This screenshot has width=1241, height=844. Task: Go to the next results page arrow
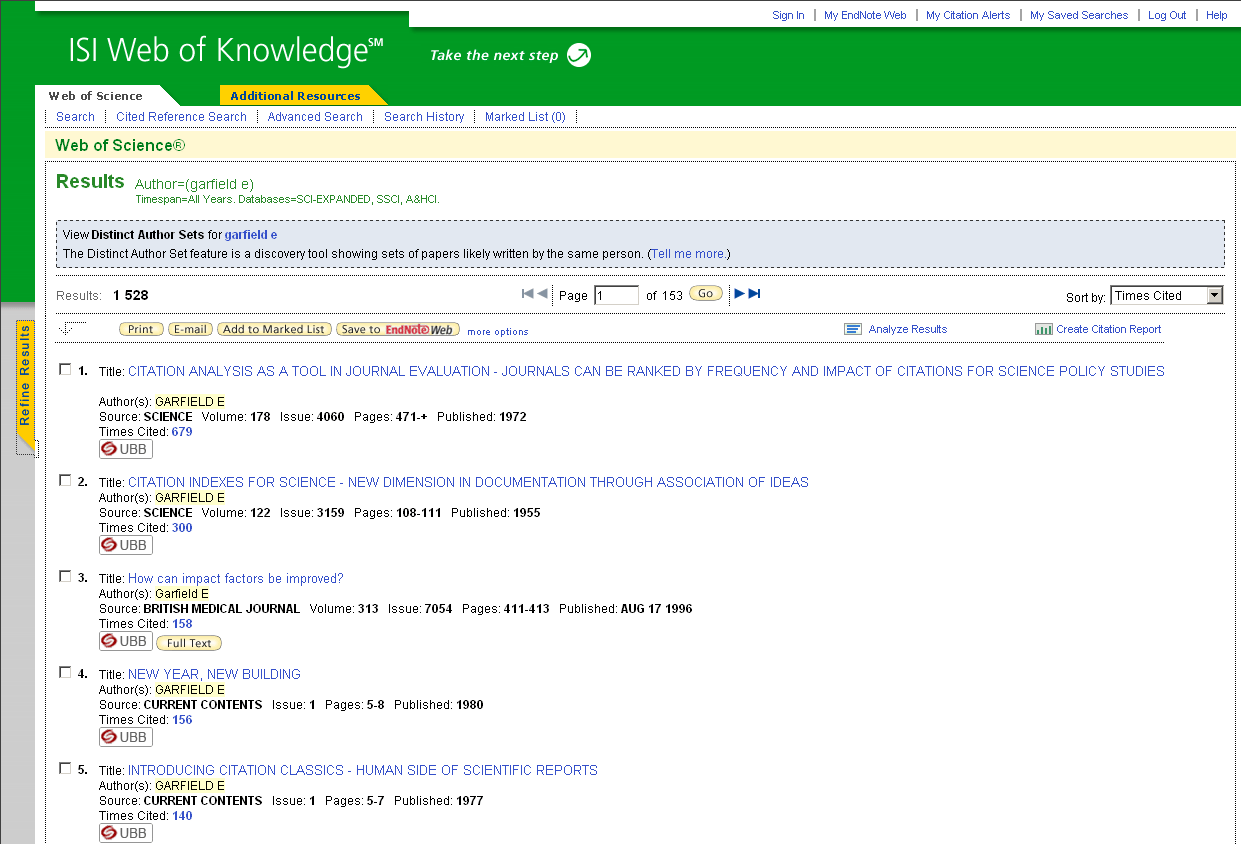[x=740, y=293]
